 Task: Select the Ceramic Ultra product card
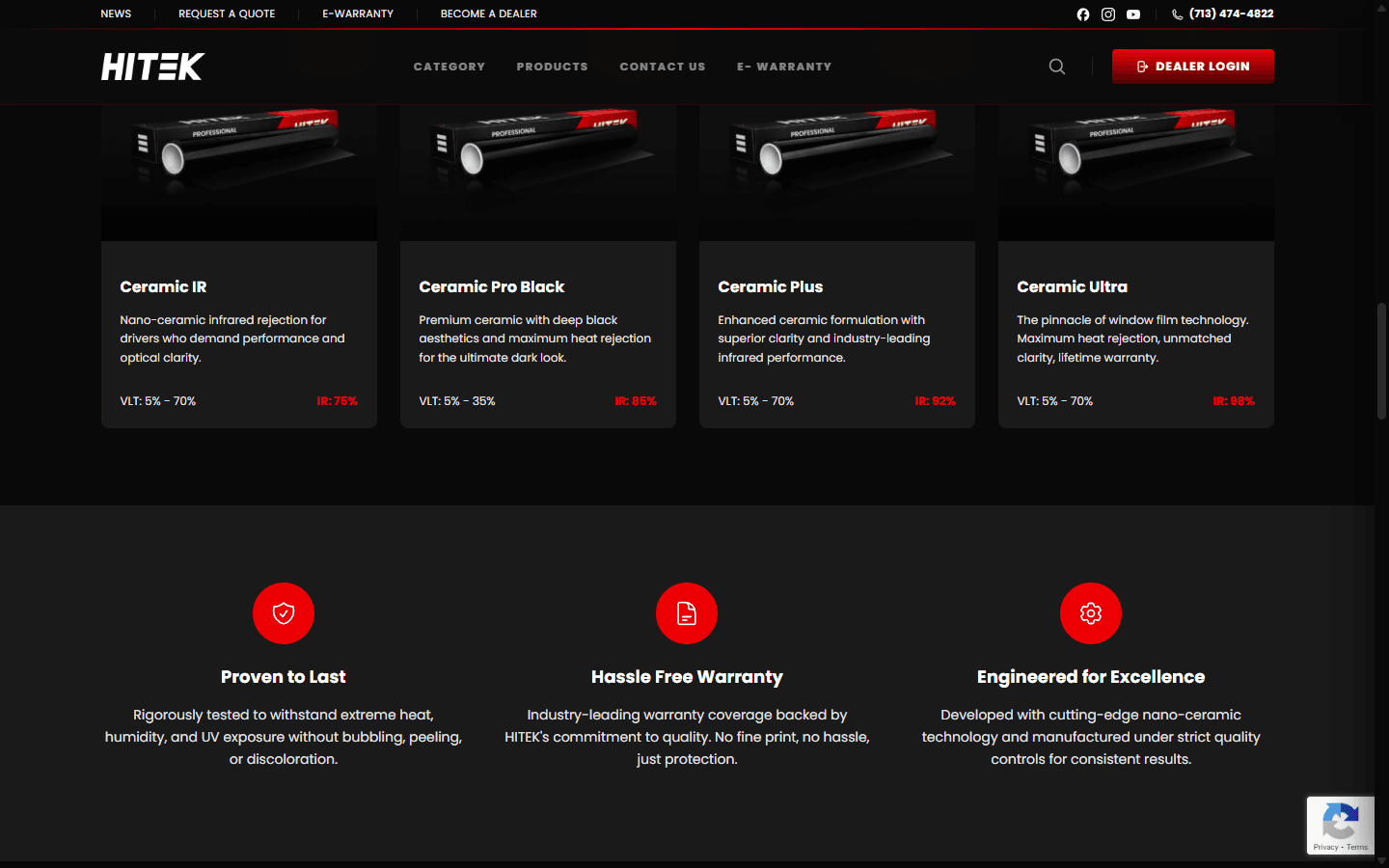pyautogui.click(x=1136, y=267)
